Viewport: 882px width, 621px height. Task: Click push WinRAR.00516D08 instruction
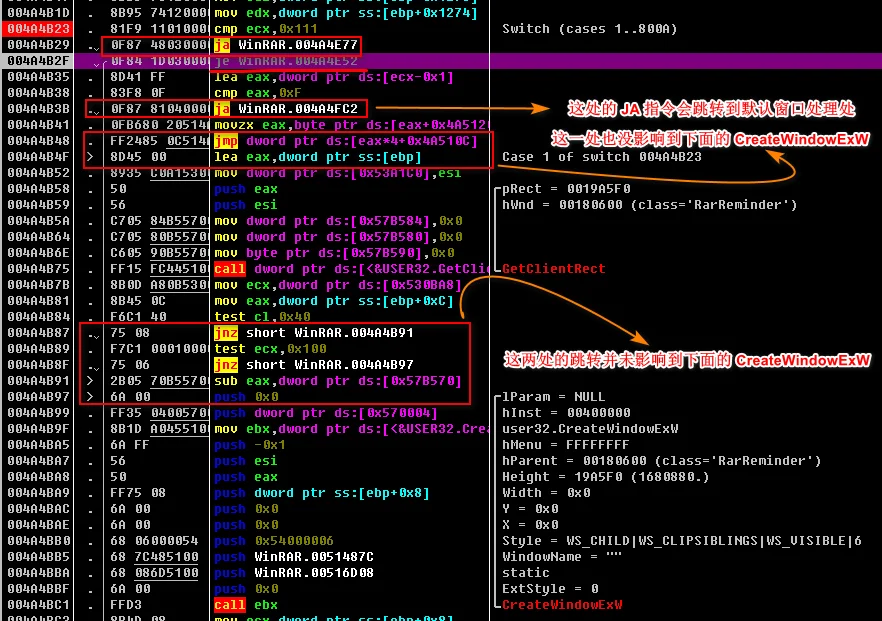[x=294, y=573]
